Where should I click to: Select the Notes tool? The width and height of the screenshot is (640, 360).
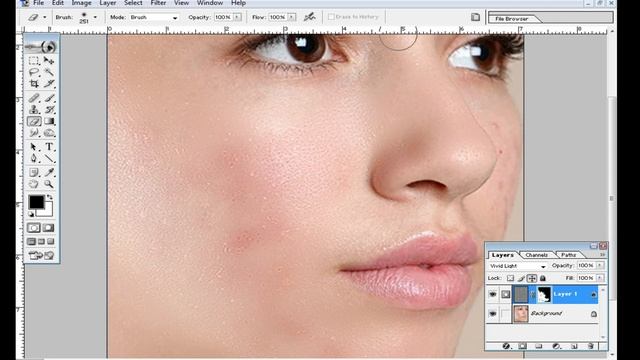34,172
